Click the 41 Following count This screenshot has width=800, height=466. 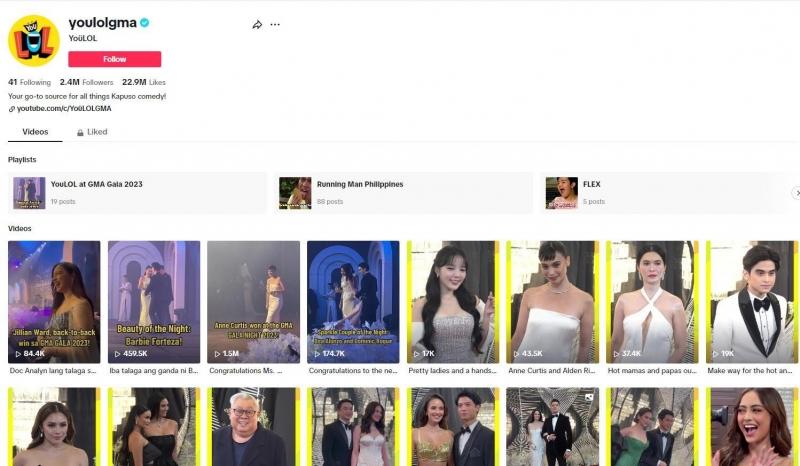(x=29, y=82)
